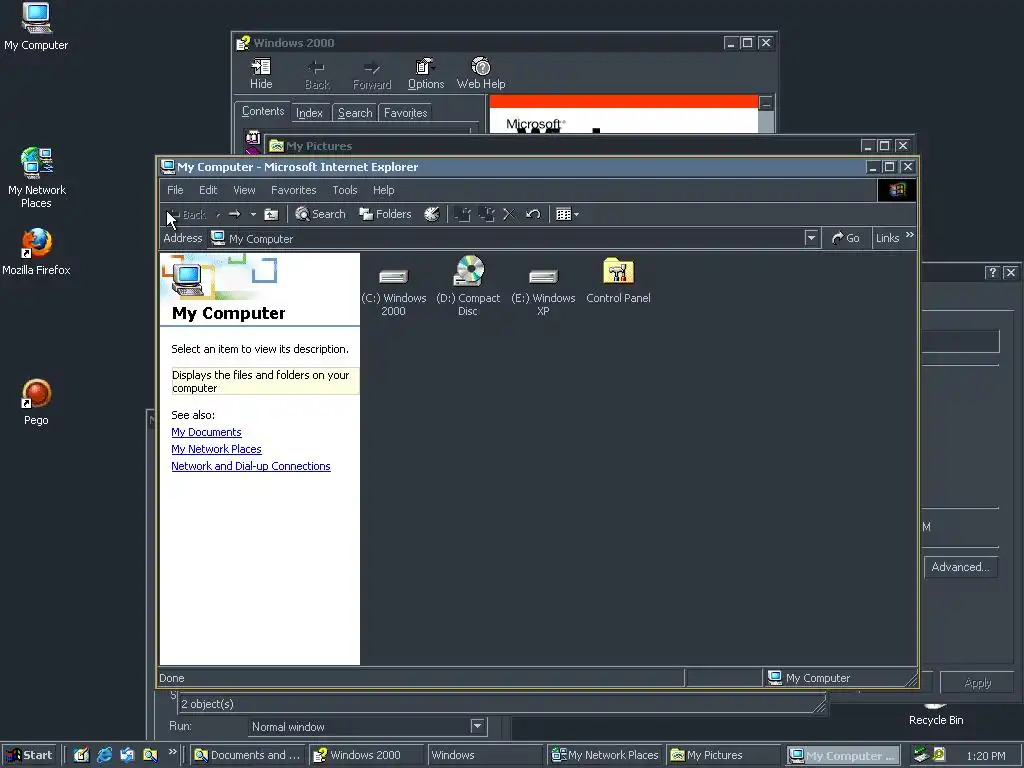This screenshot has height=768, width=1024.
Task: Expand the Address bar dropdown
Action: pyautogui.click(x=811, y=238)
